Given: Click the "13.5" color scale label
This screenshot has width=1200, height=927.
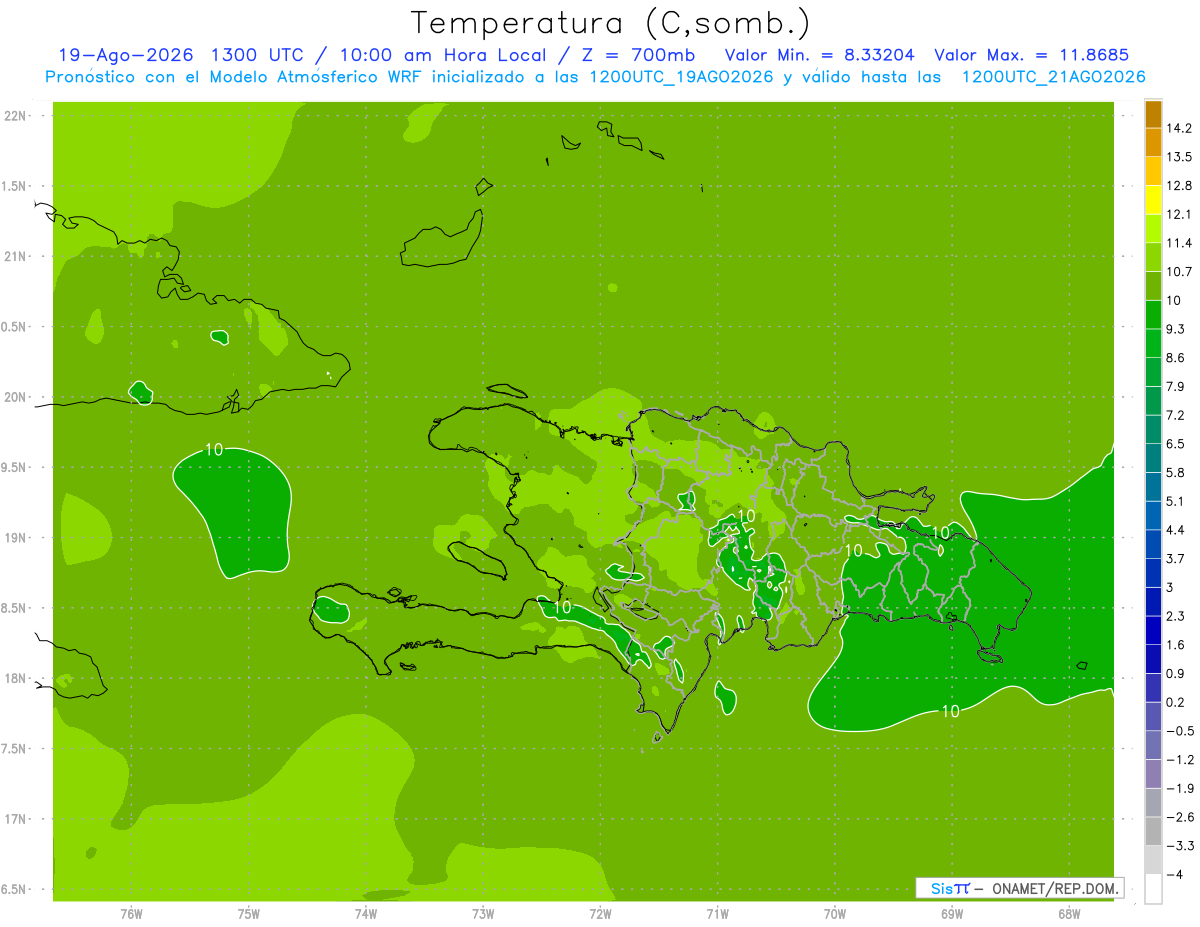Looking at the screenshot, I should pyautogui.click(x=1179, y=157).
